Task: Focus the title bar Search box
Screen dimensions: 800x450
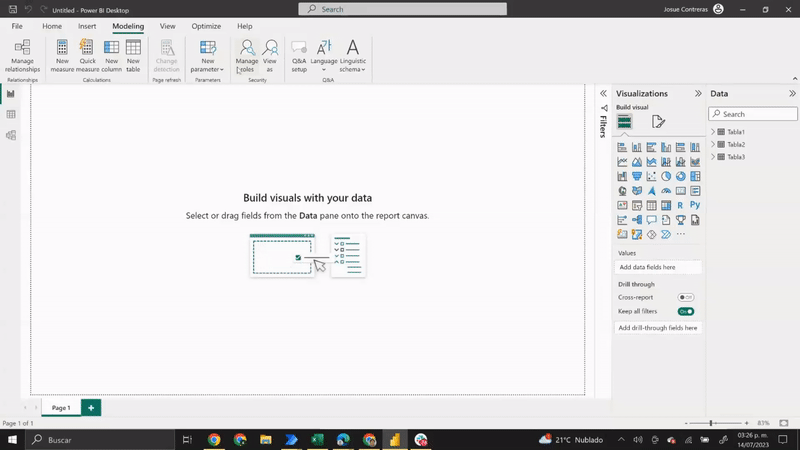Action: tap(403, 9)
